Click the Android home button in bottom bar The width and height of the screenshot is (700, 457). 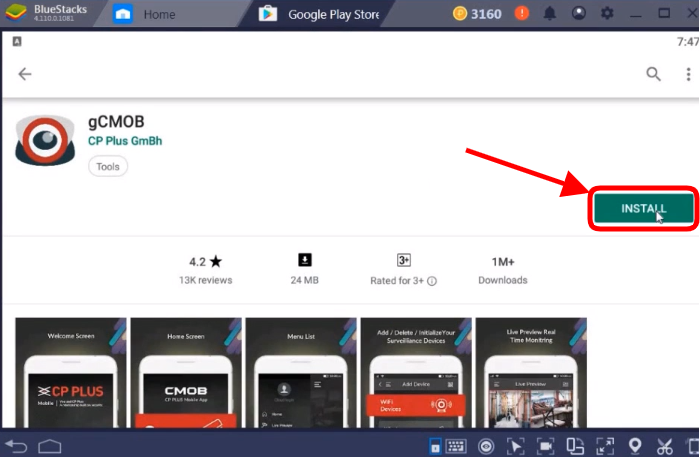click(50, 446)
